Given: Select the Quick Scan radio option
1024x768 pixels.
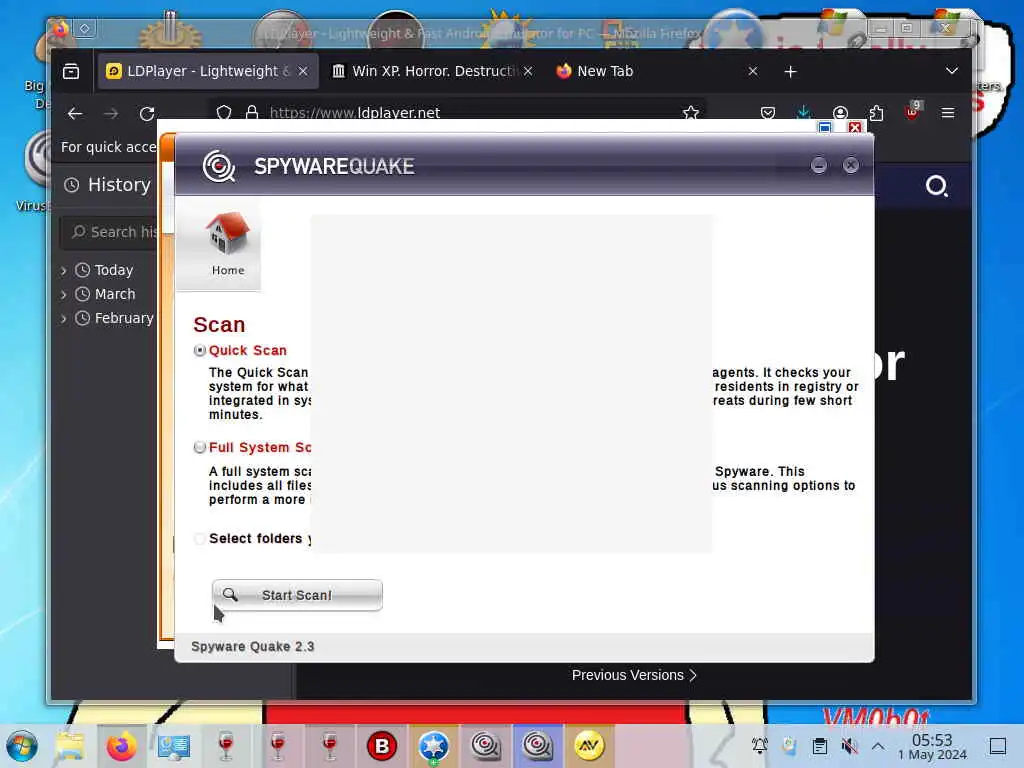Looking at the screenshot, I should point(200,351).
